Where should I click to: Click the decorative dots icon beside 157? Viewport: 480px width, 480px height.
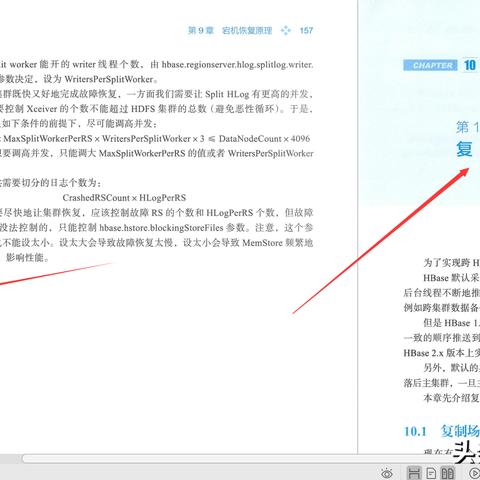coord(286,31)
